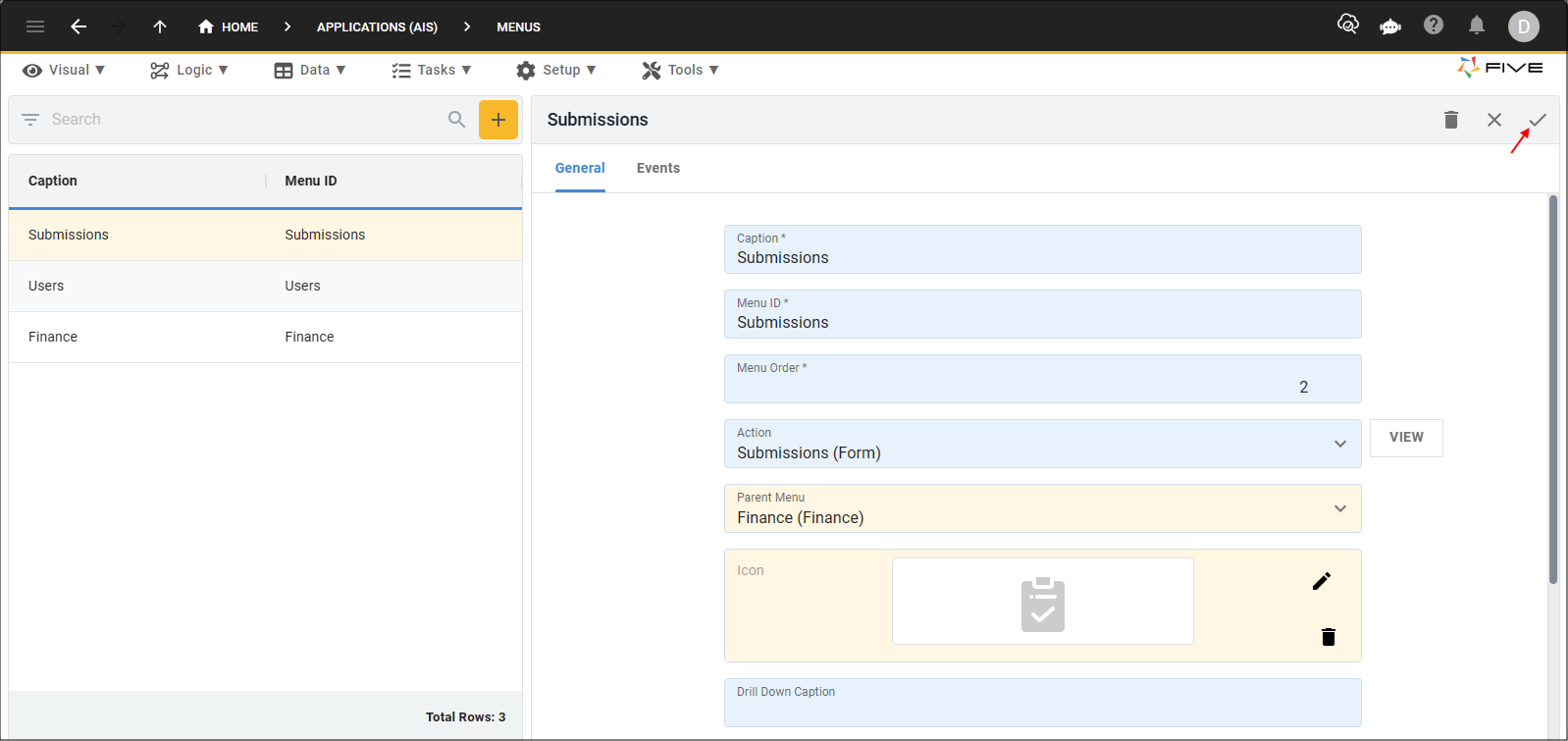The width and height of the screenshot is (1568, 741).
Task: Navigate up with the up arrow icon
Action: 160,26
